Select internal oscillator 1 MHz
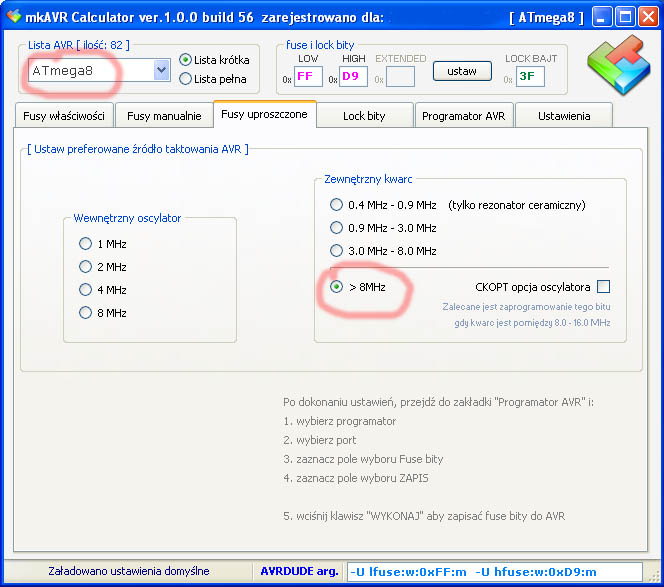The height and width of the screenshot is (587, 664). click(86, 244)
